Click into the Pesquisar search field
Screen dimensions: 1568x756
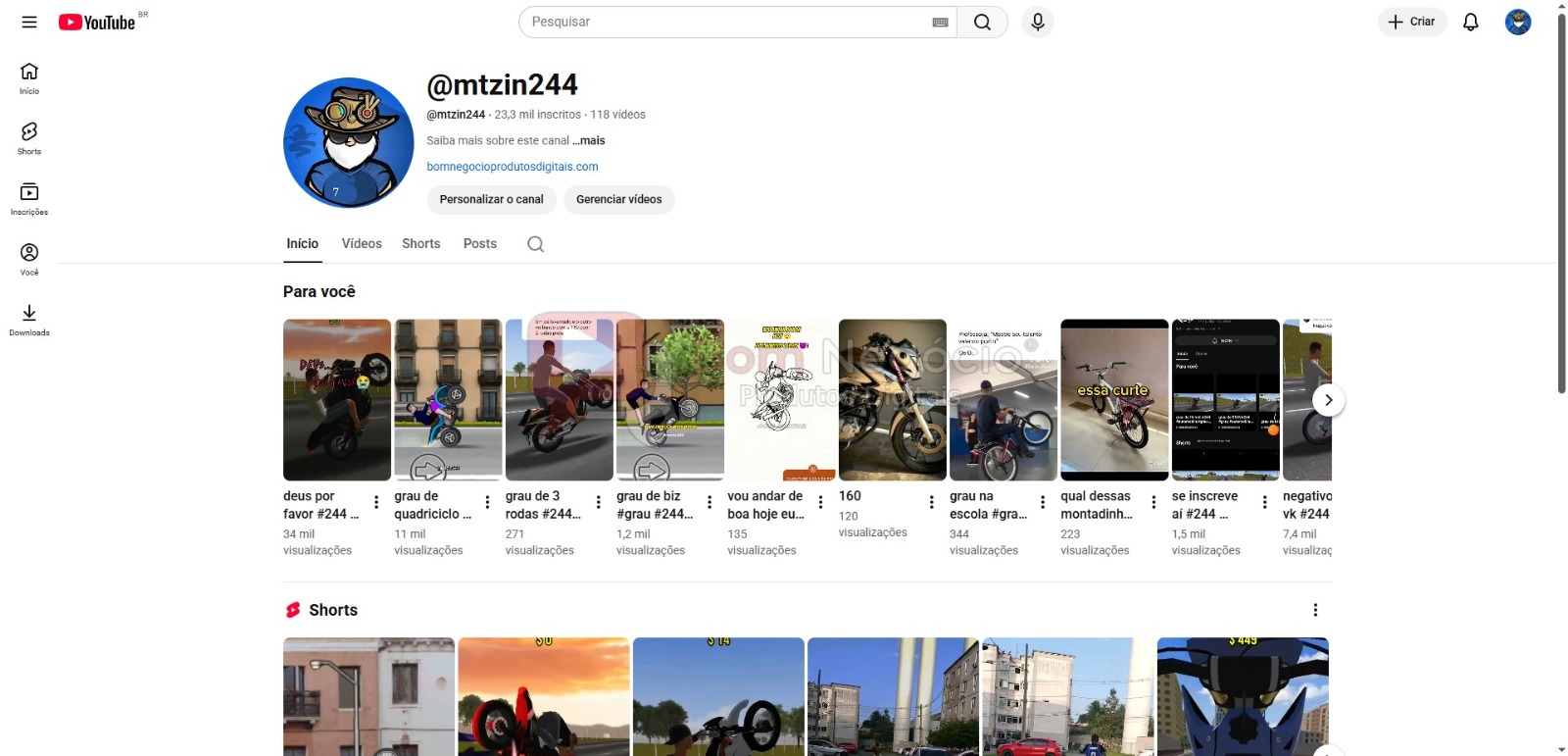pyautogui.click(x=725, y=22)
